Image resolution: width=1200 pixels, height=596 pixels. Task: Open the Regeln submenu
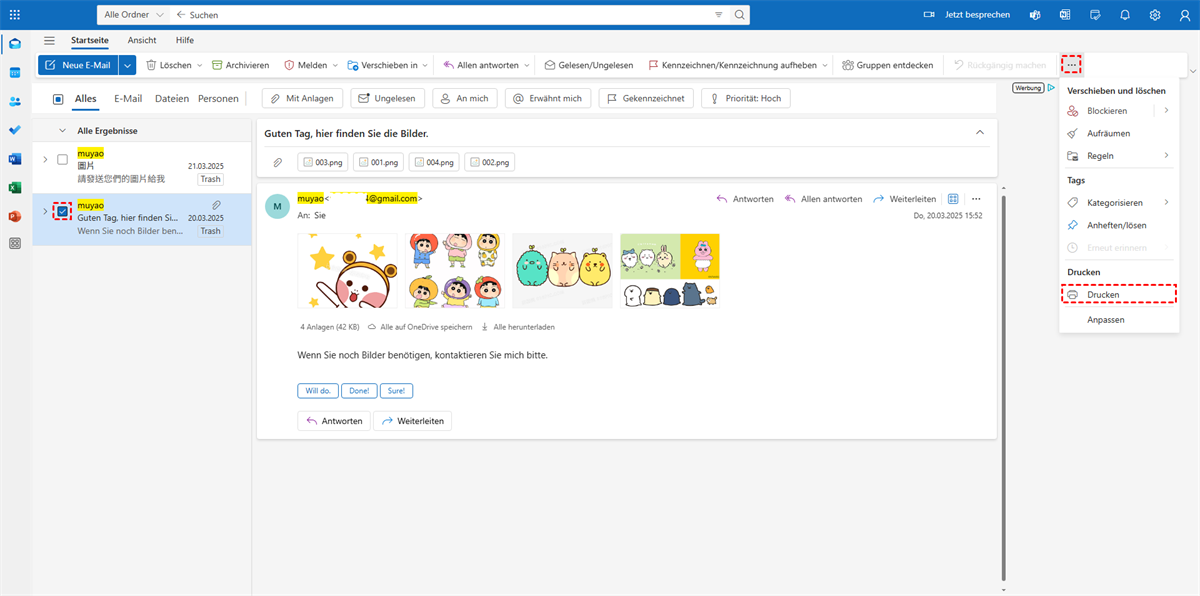point(1119,156)
